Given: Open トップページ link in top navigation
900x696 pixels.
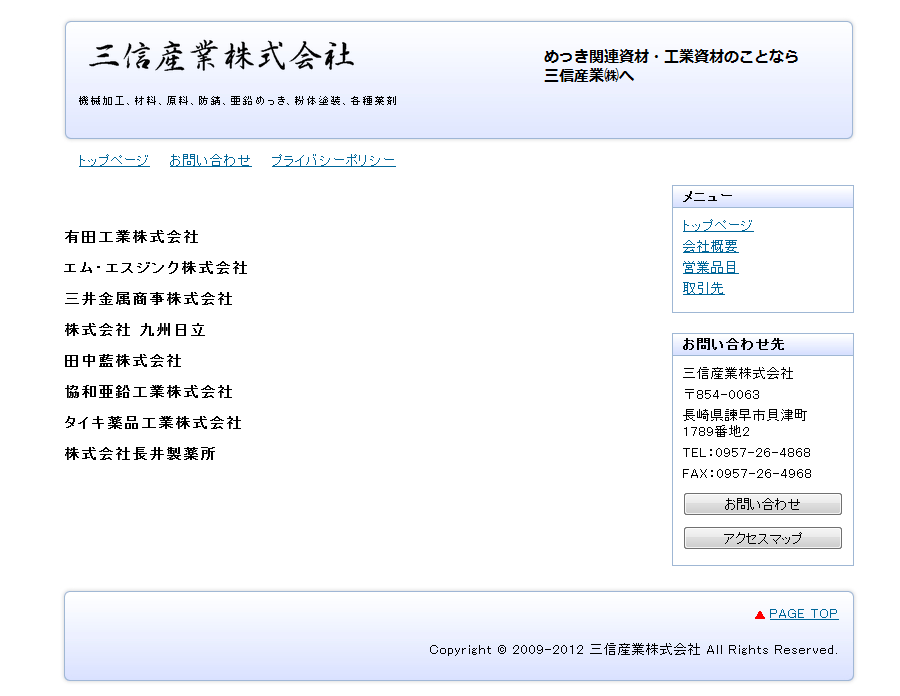Looking at the screenshot, I should click(114, 161).
